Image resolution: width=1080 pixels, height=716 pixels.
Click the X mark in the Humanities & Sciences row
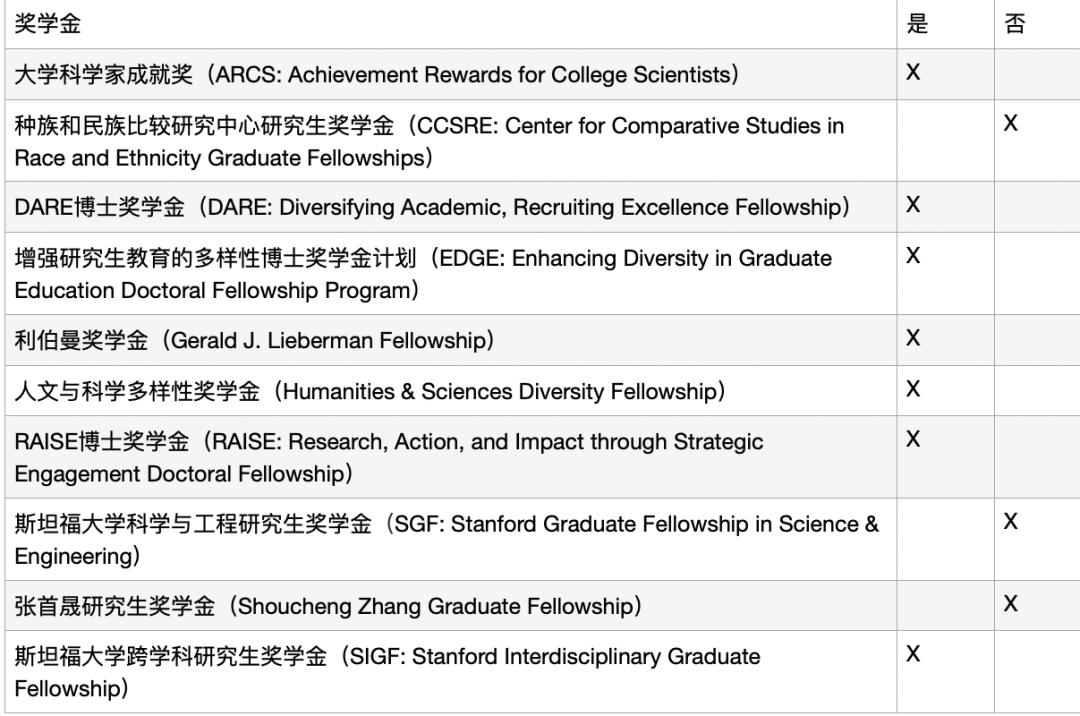click(x=912, y=389)
